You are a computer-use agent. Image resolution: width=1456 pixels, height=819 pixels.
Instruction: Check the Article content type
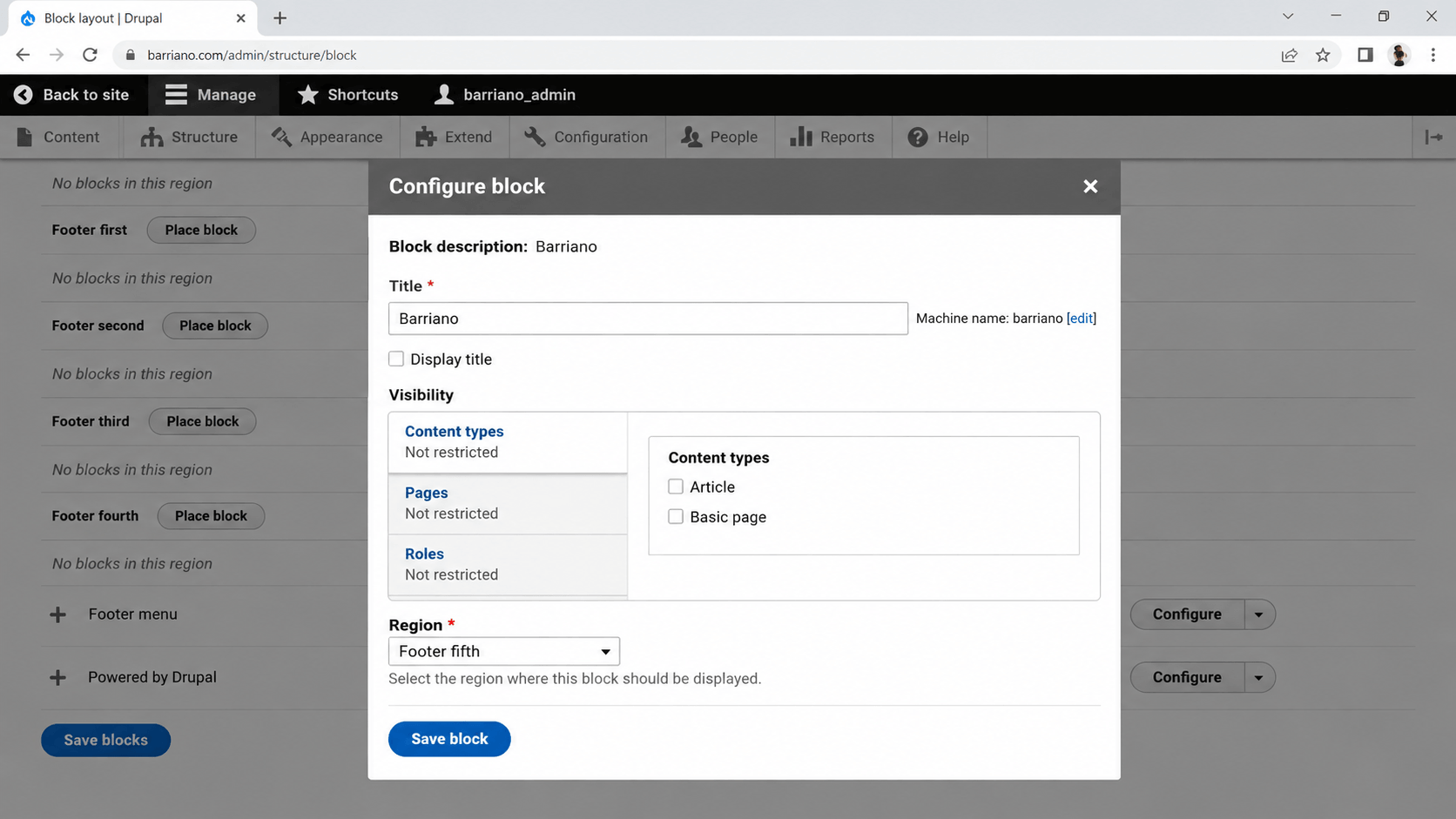676,487
